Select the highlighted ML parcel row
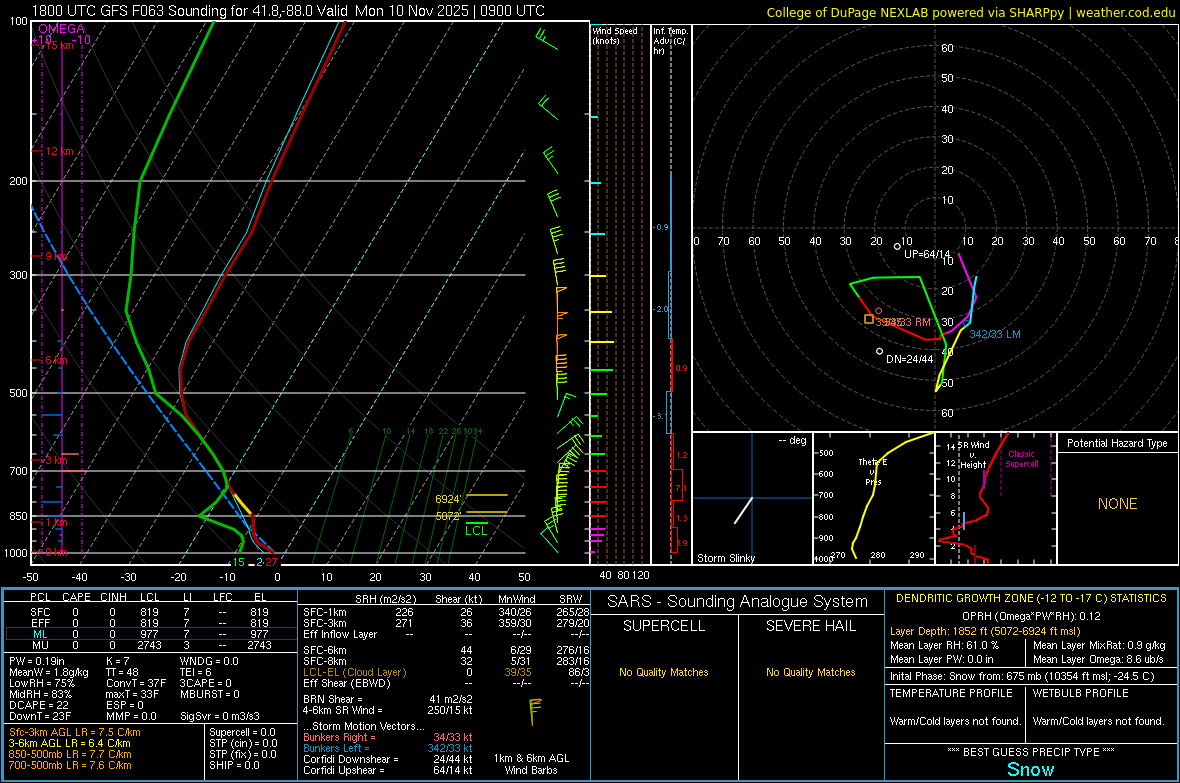 pos(149,634)
